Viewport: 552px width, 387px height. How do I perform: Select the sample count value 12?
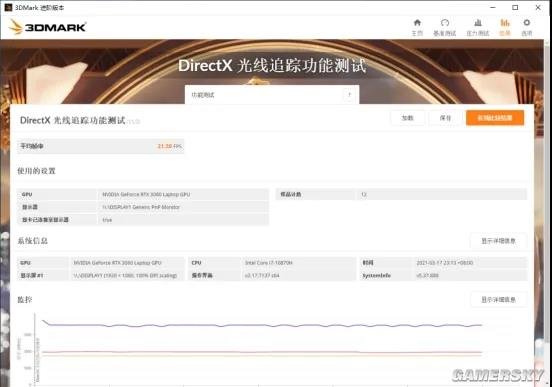point(364,194)
